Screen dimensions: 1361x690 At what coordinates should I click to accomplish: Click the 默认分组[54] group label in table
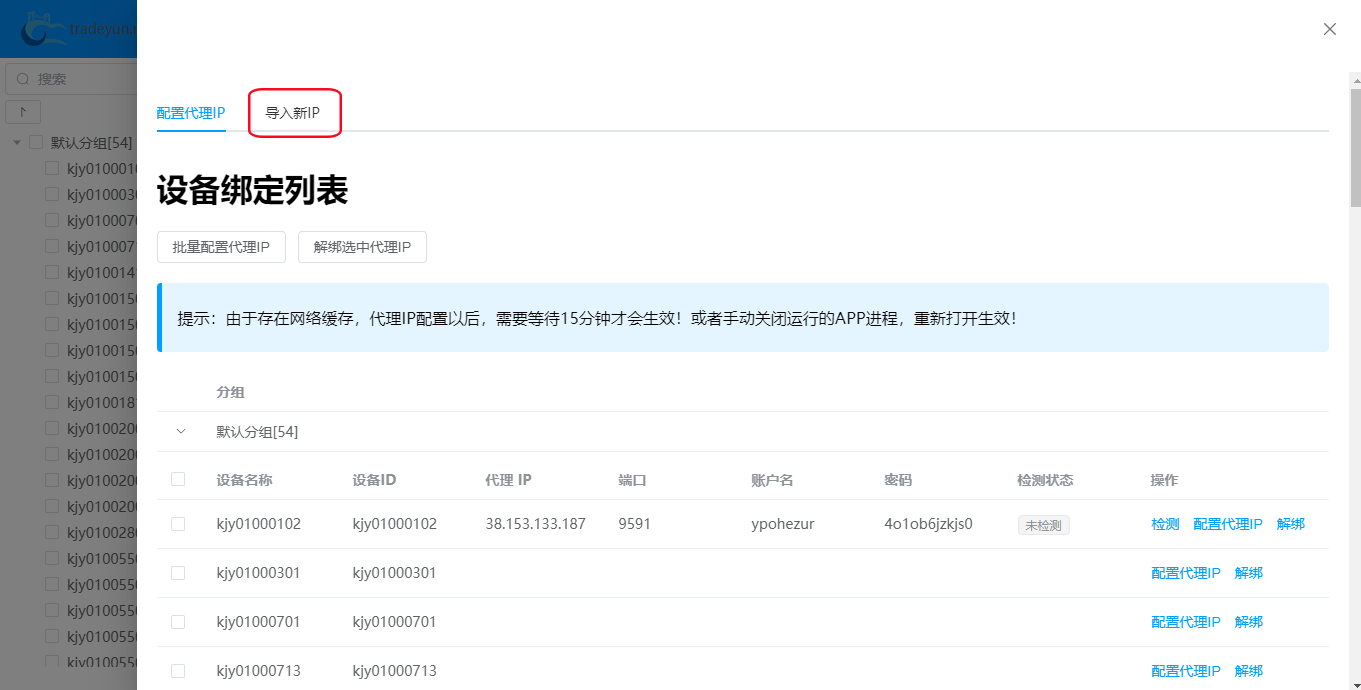257,432
